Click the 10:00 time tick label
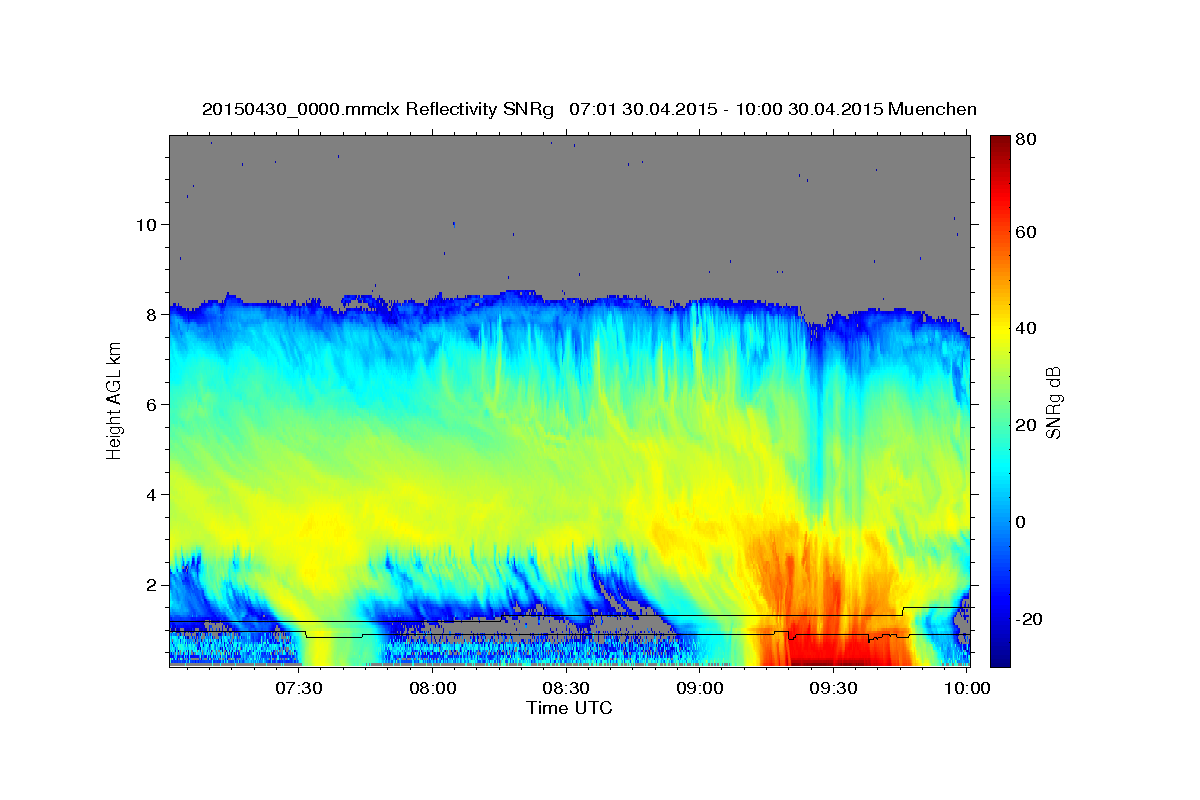Image resolution: width=1200 pixels, height=800 pixels. point(967,689)
